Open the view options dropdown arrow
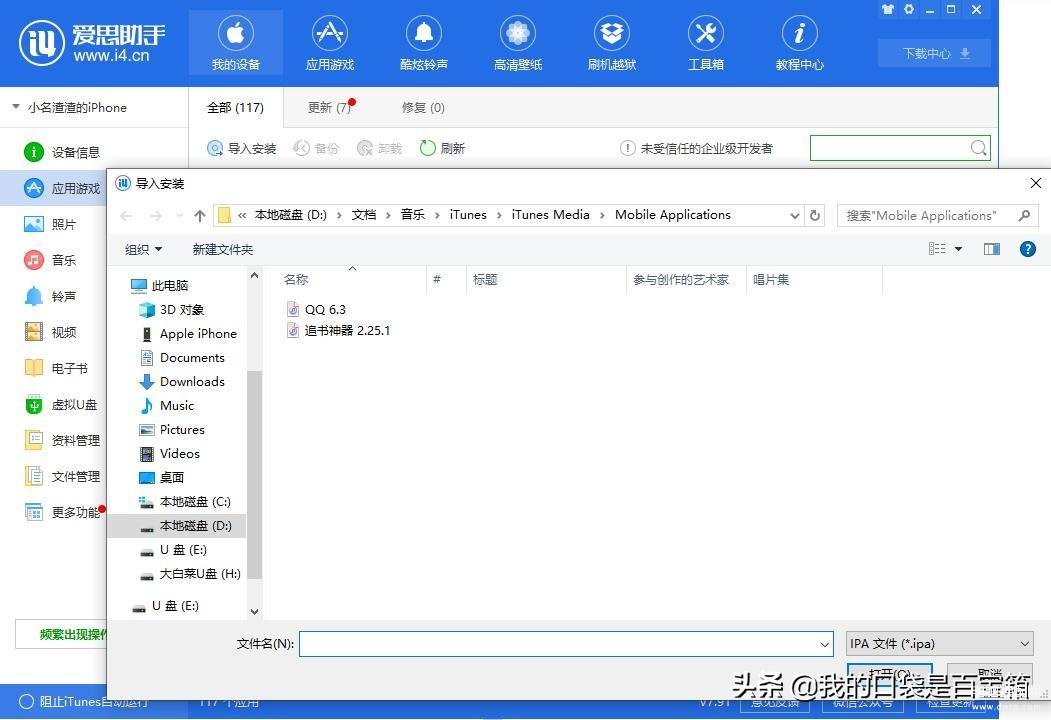The width and height of the screenshot is (1051, 720). pyautogui.click(x=959, y=249)
